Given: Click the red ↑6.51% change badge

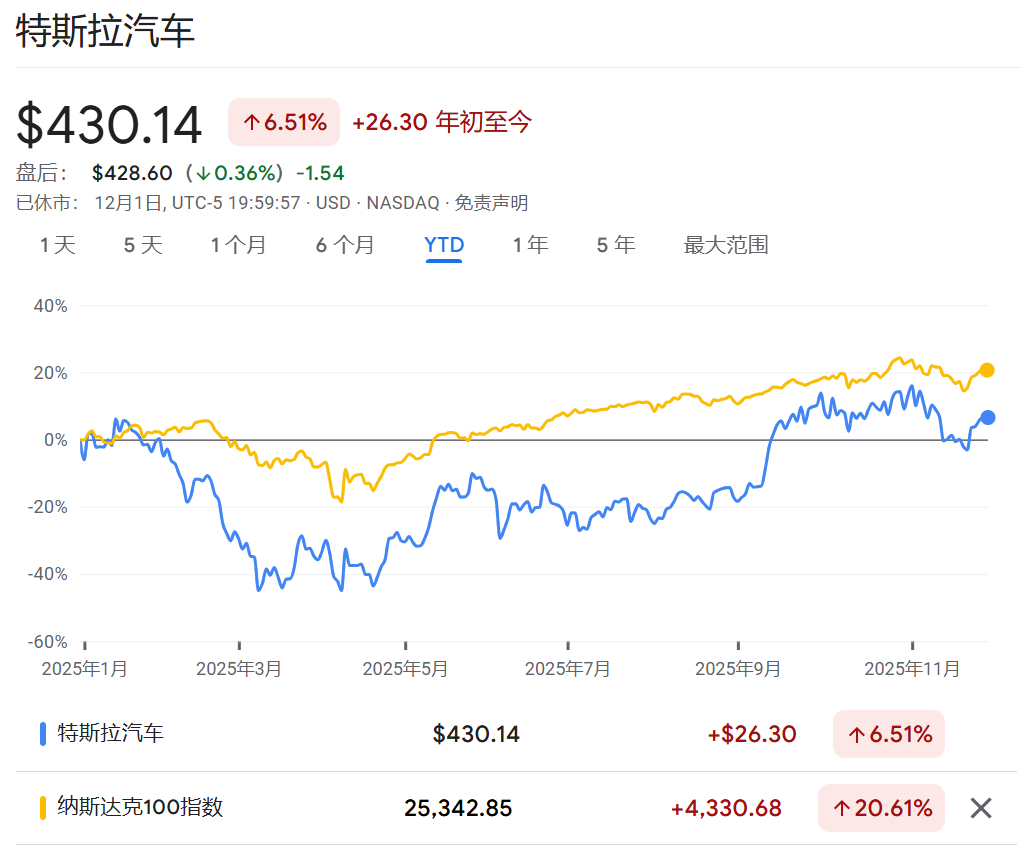Looking at the screenshot, I should point(283,121).
